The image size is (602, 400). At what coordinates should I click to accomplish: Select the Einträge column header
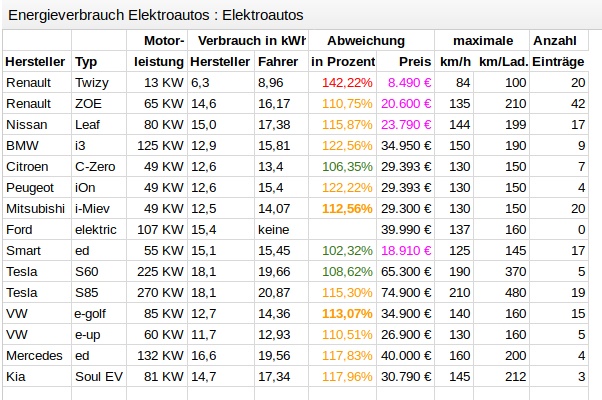[558, 61]
